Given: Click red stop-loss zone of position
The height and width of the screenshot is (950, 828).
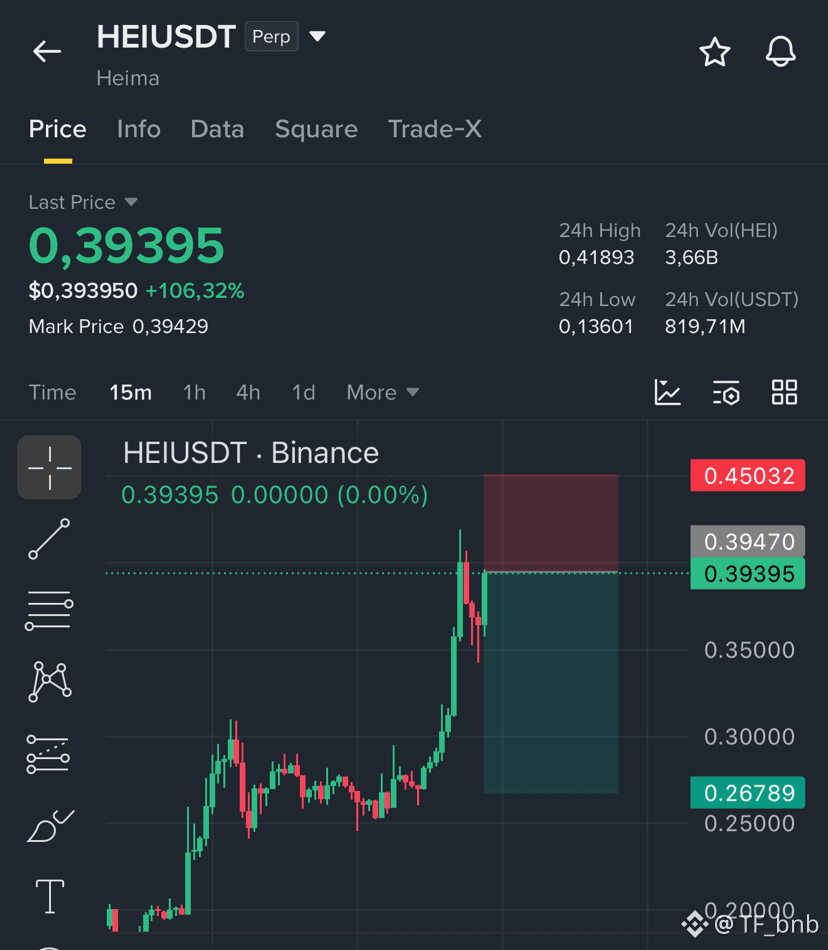Looking at the screenshot, I should (551, 523).
